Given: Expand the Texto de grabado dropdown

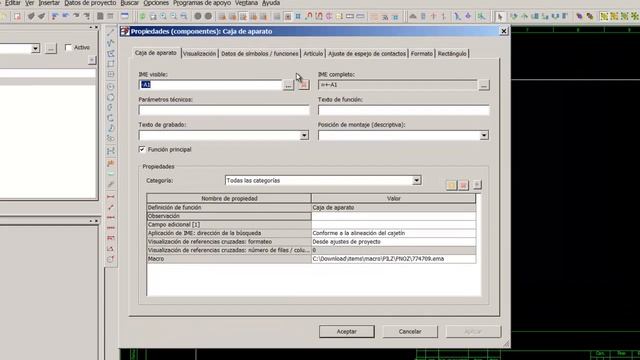Looking at the screenshot, I should click(x=304, y=136).
